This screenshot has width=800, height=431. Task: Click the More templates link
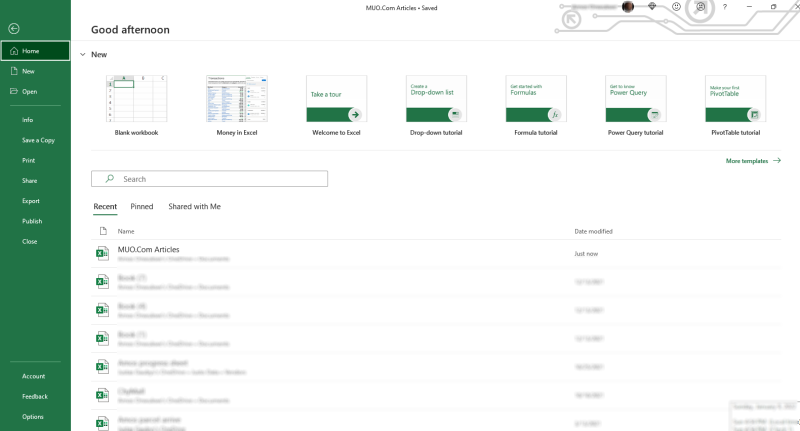(753, 161)
